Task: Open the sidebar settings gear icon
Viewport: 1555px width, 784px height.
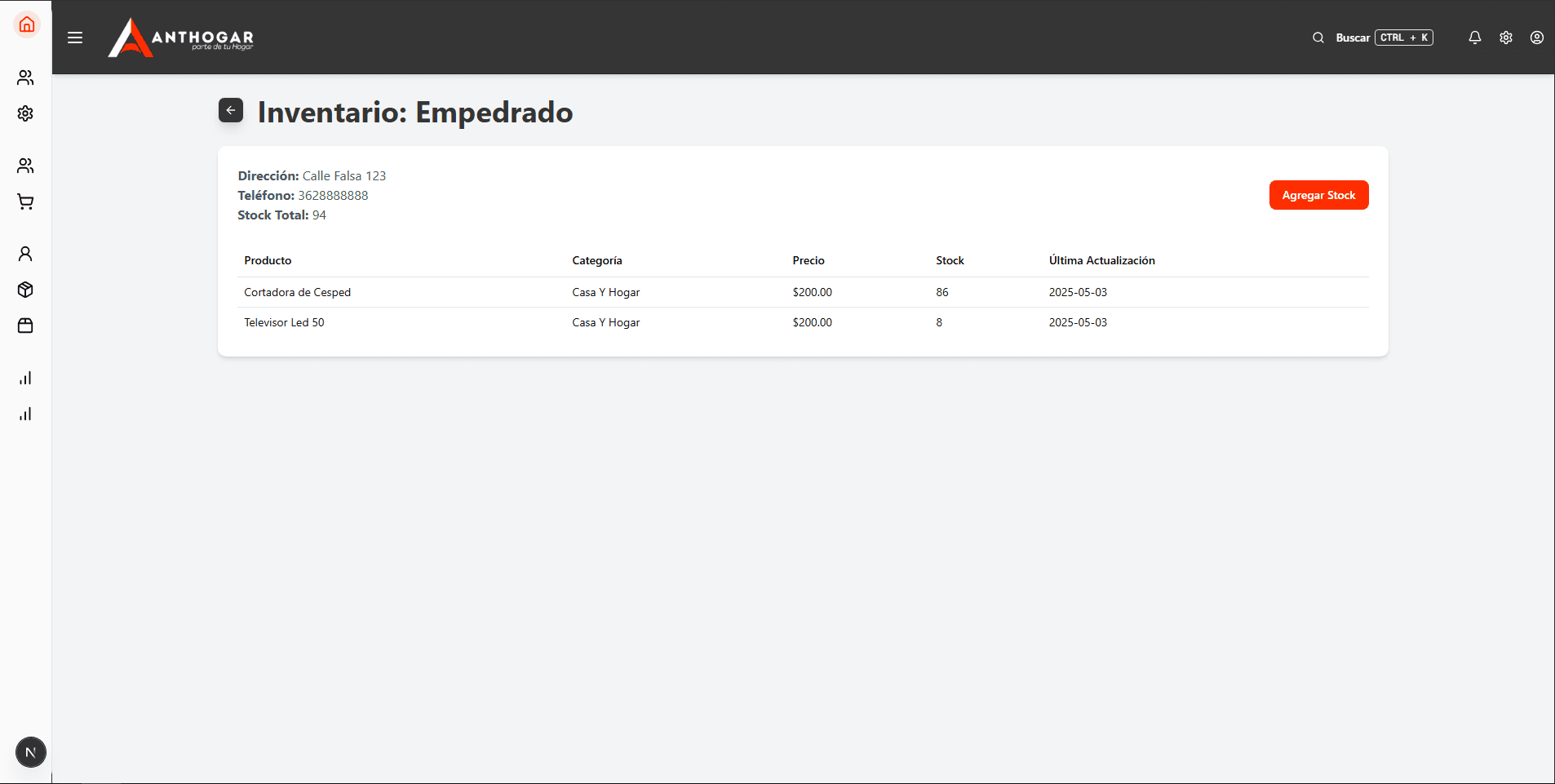Action: click(25, 113)
